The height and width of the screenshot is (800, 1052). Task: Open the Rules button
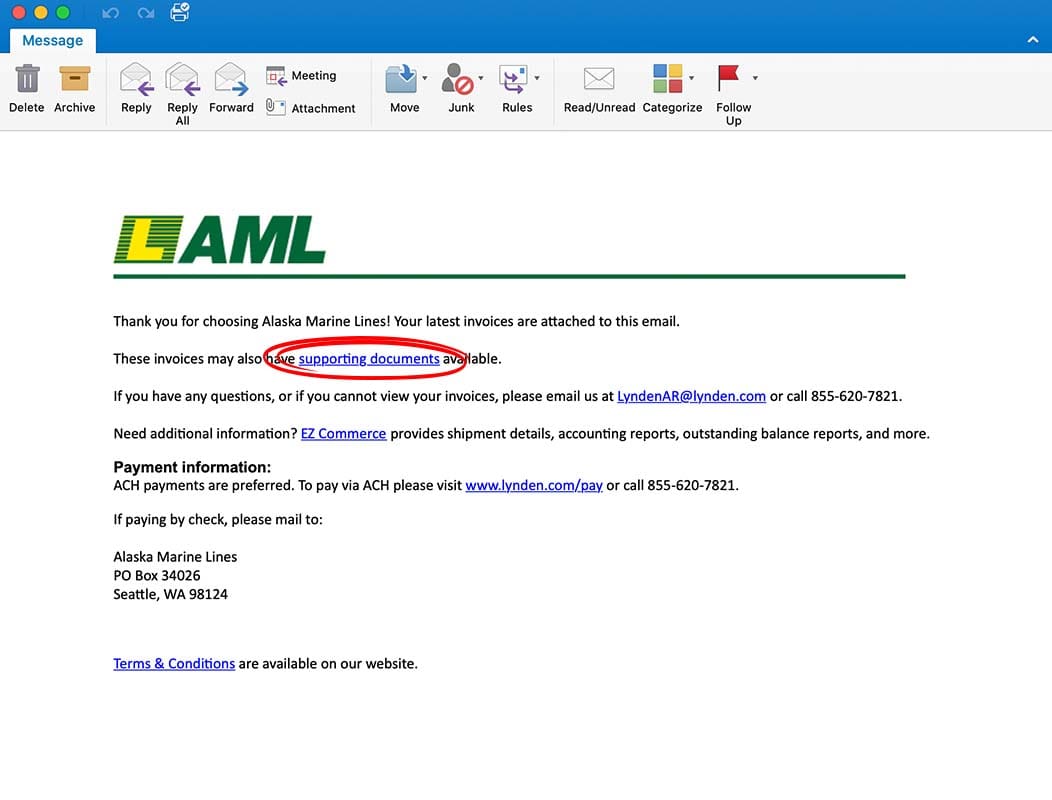click(516, 89)
